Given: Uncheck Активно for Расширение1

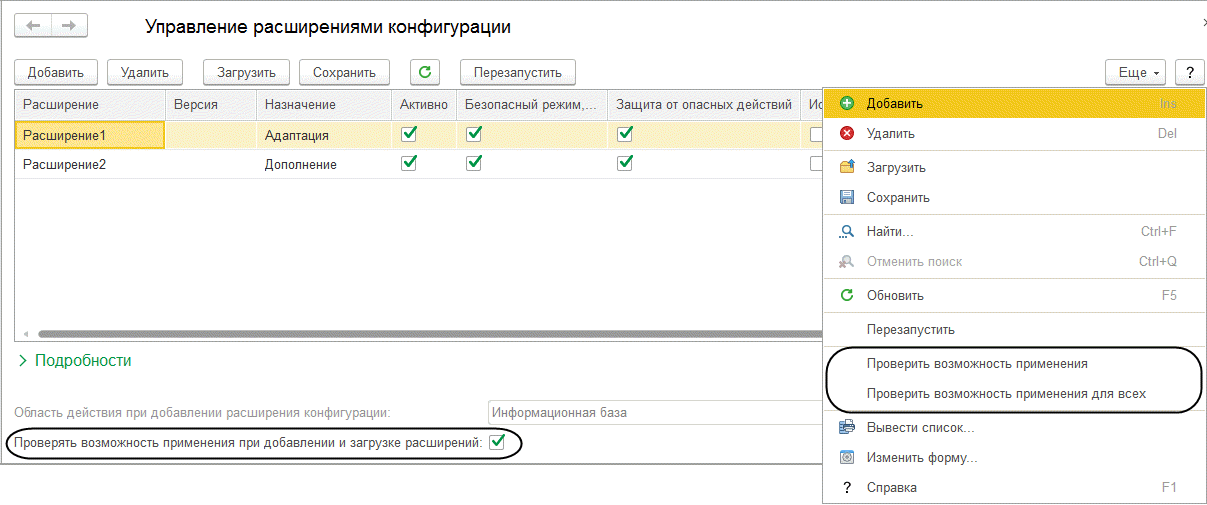Looking at the screenshot, I should [x=408, y=134].
